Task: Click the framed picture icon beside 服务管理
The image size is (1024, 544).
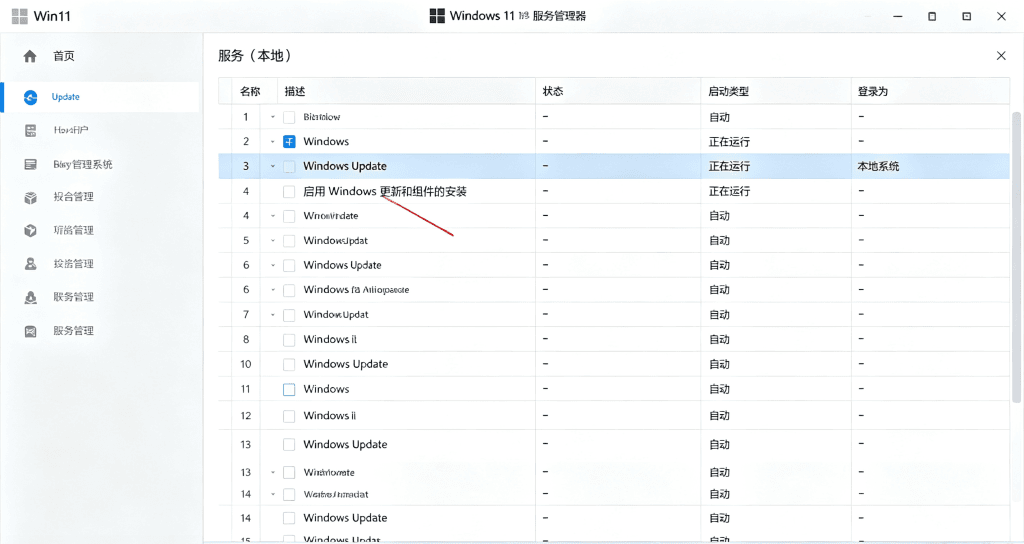Action: point(31,331)
